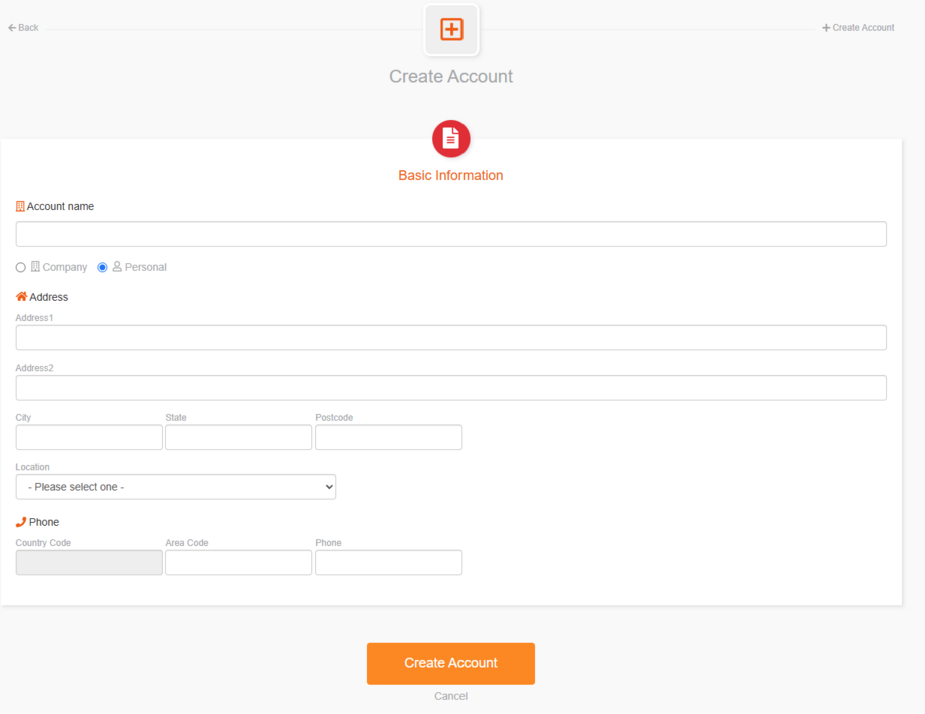Click the top-right Create Account link

click(858, 28)
